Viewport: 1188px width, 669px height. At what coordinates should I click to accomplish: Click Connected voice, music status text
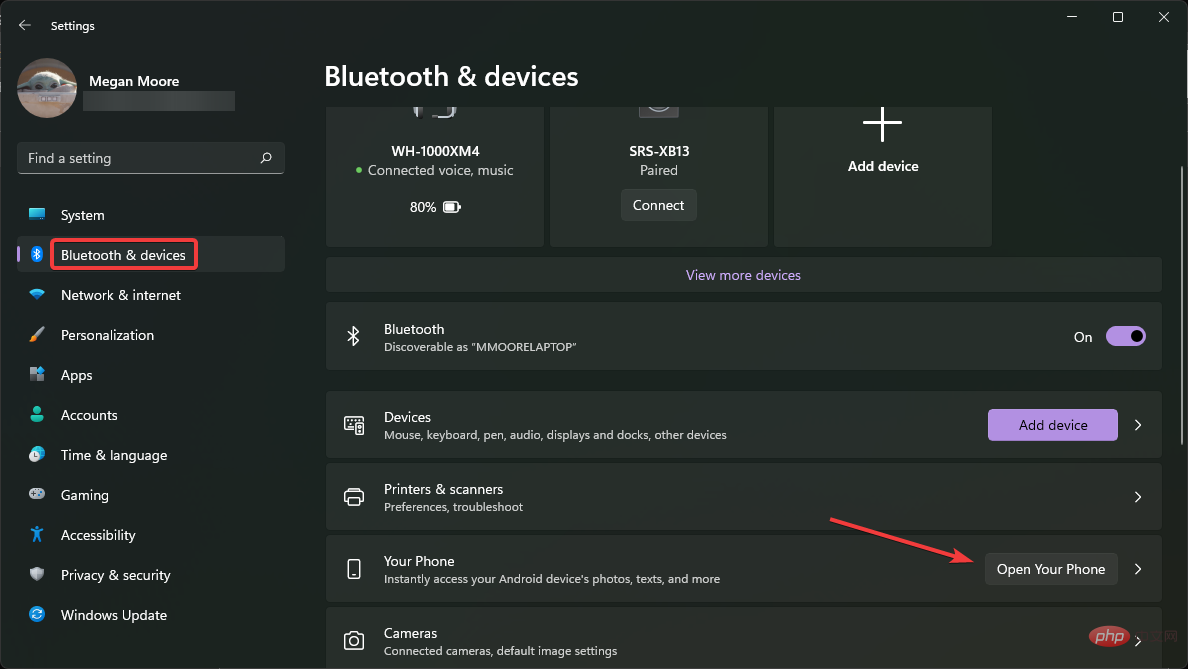440,170
